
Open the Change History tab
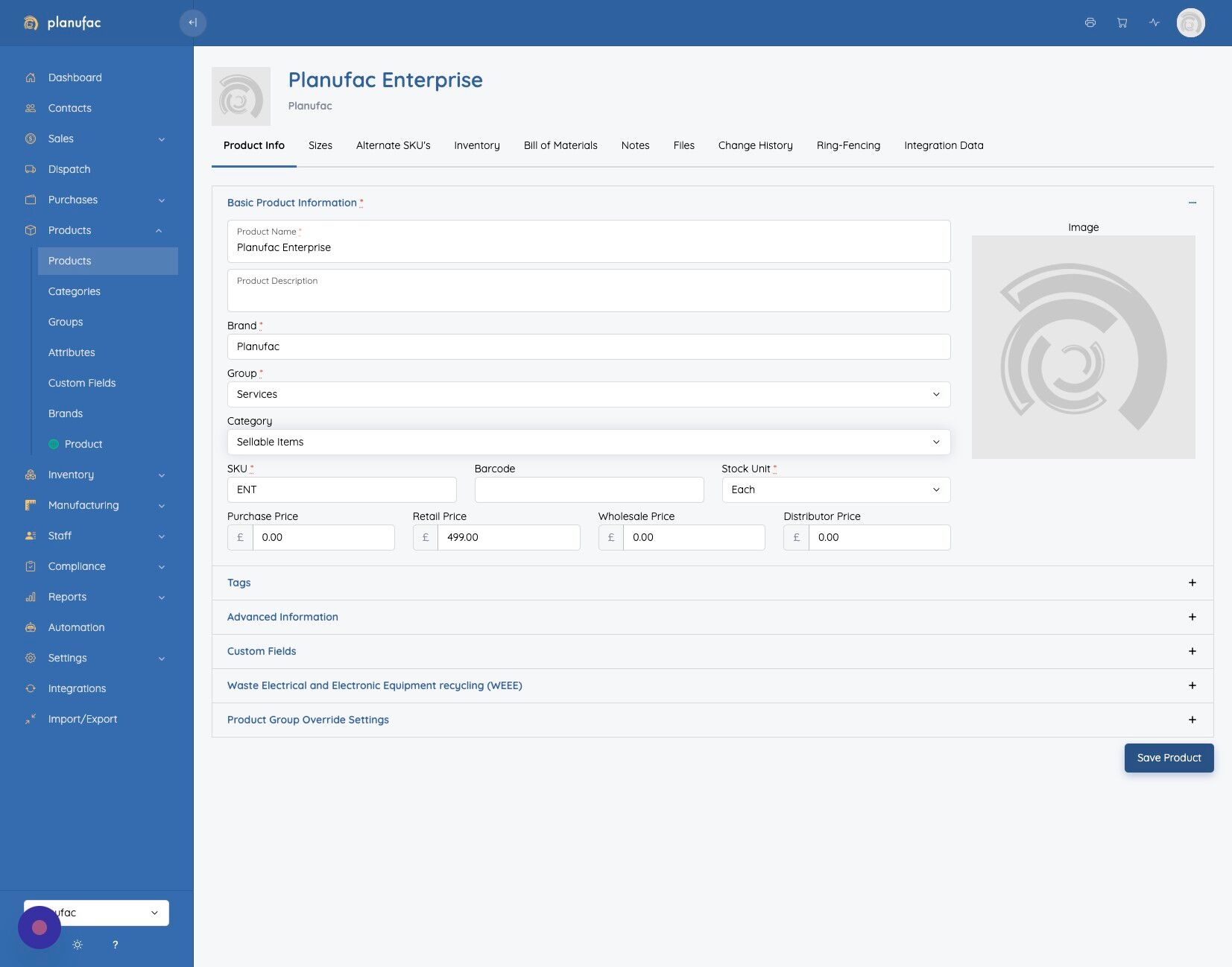pyautogui.click(x=756, y=145)
